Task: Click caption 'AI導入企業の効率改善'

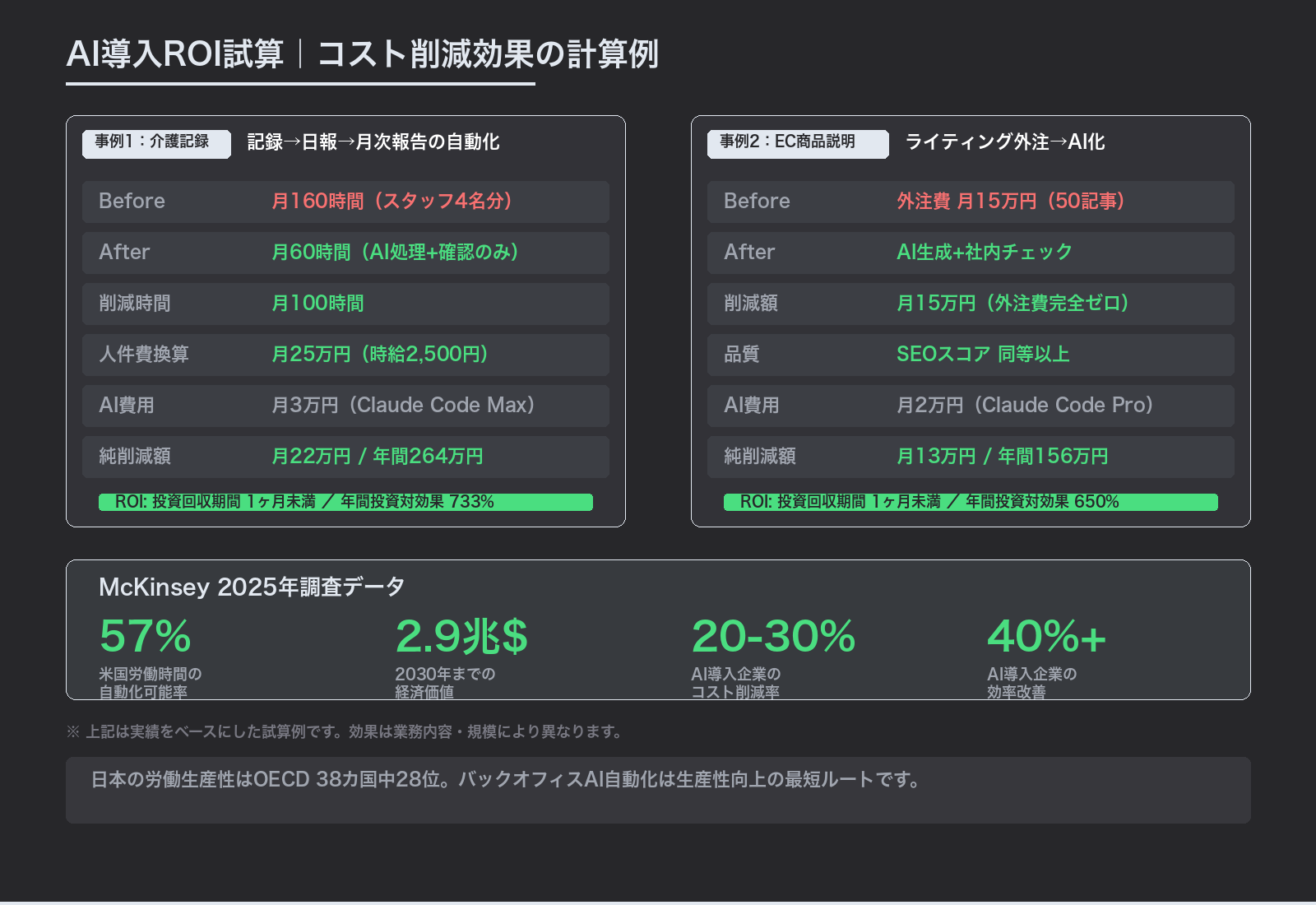Action: pyautogui.click(x=1032, y=683)
